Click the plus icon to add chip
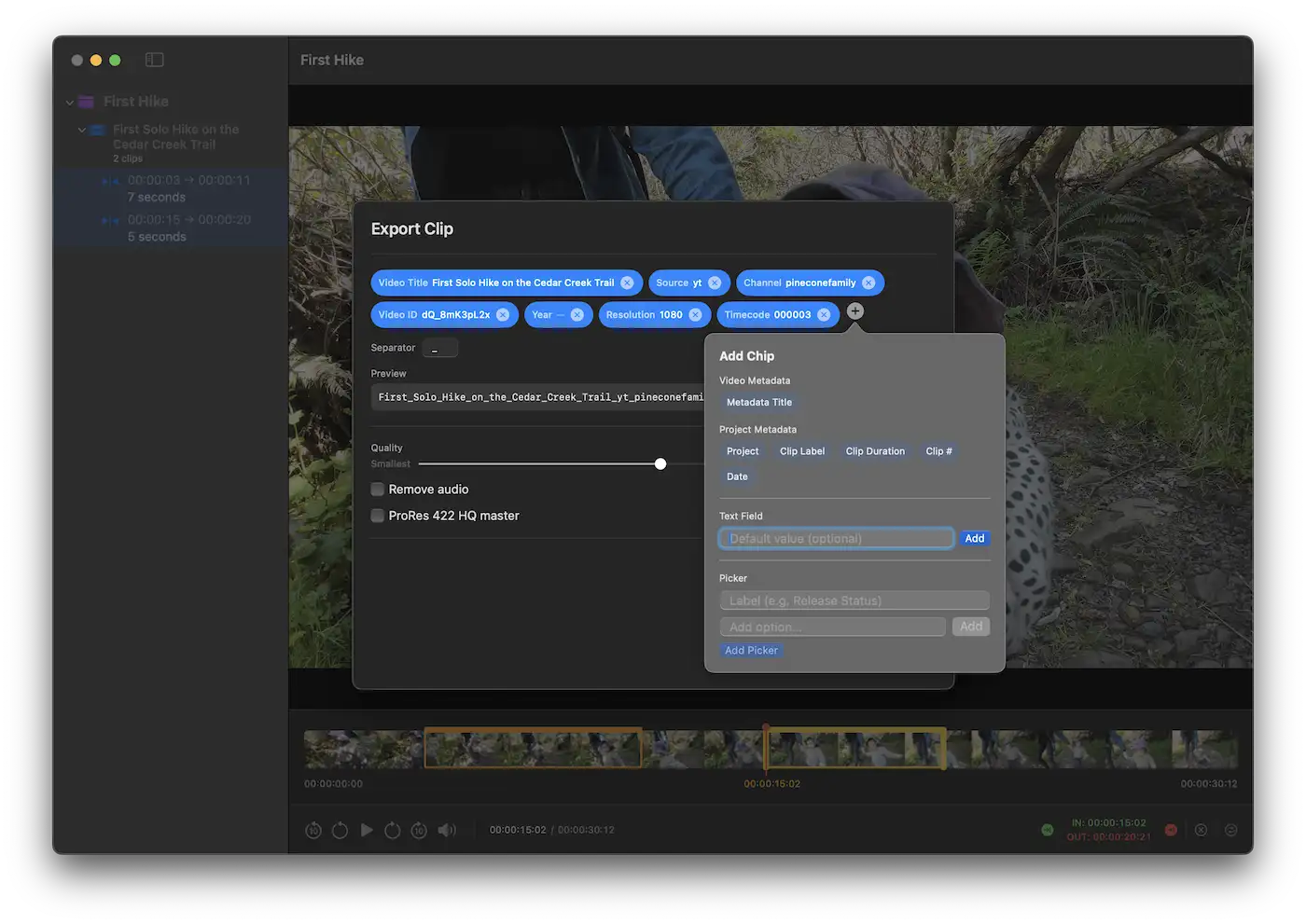Viewport: 1306px width, 924px height. coord(854,311)
